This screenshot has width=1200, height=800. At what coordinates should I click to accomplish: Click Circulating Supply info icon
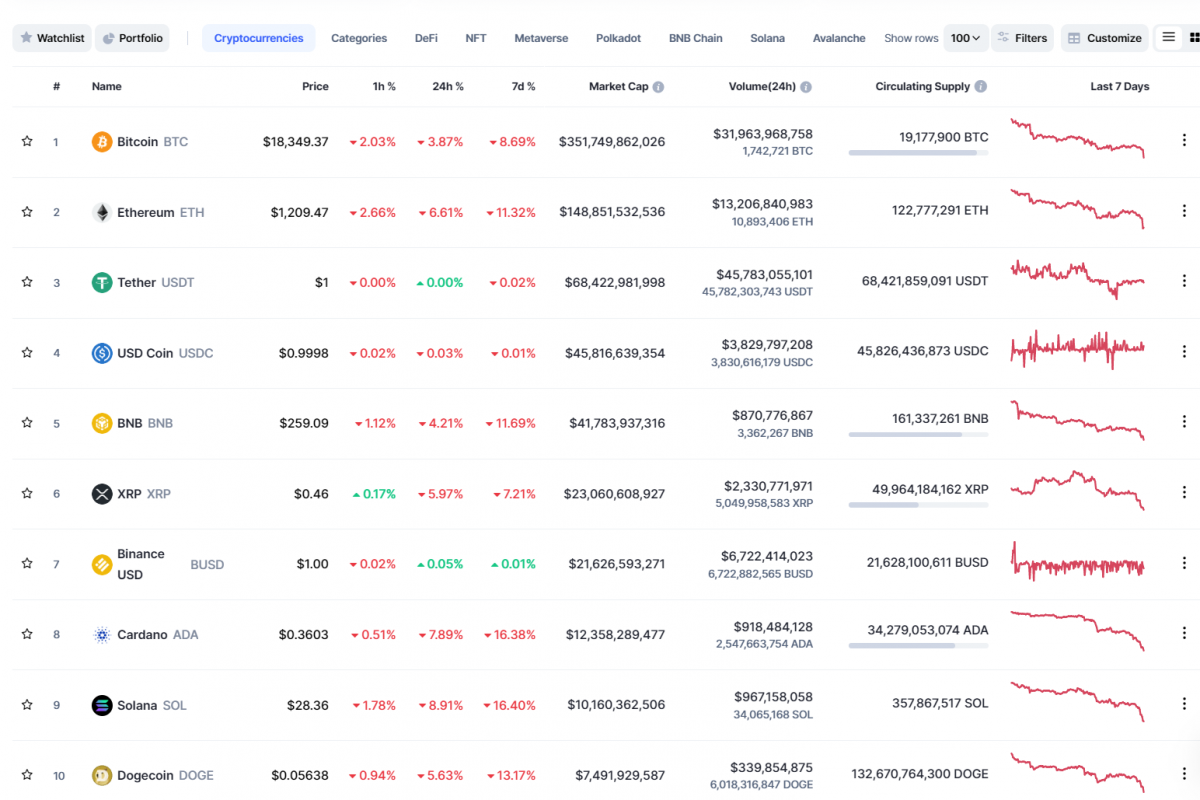980,87
